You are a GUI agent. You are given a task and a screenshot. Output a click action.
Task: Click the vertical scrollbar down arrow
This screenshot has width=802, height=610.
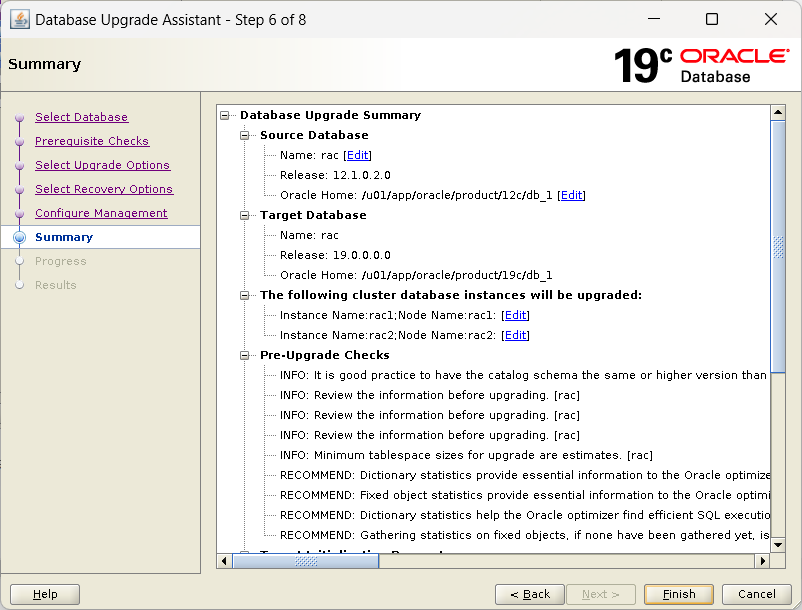pyautogui.click(x=778, y=545)
